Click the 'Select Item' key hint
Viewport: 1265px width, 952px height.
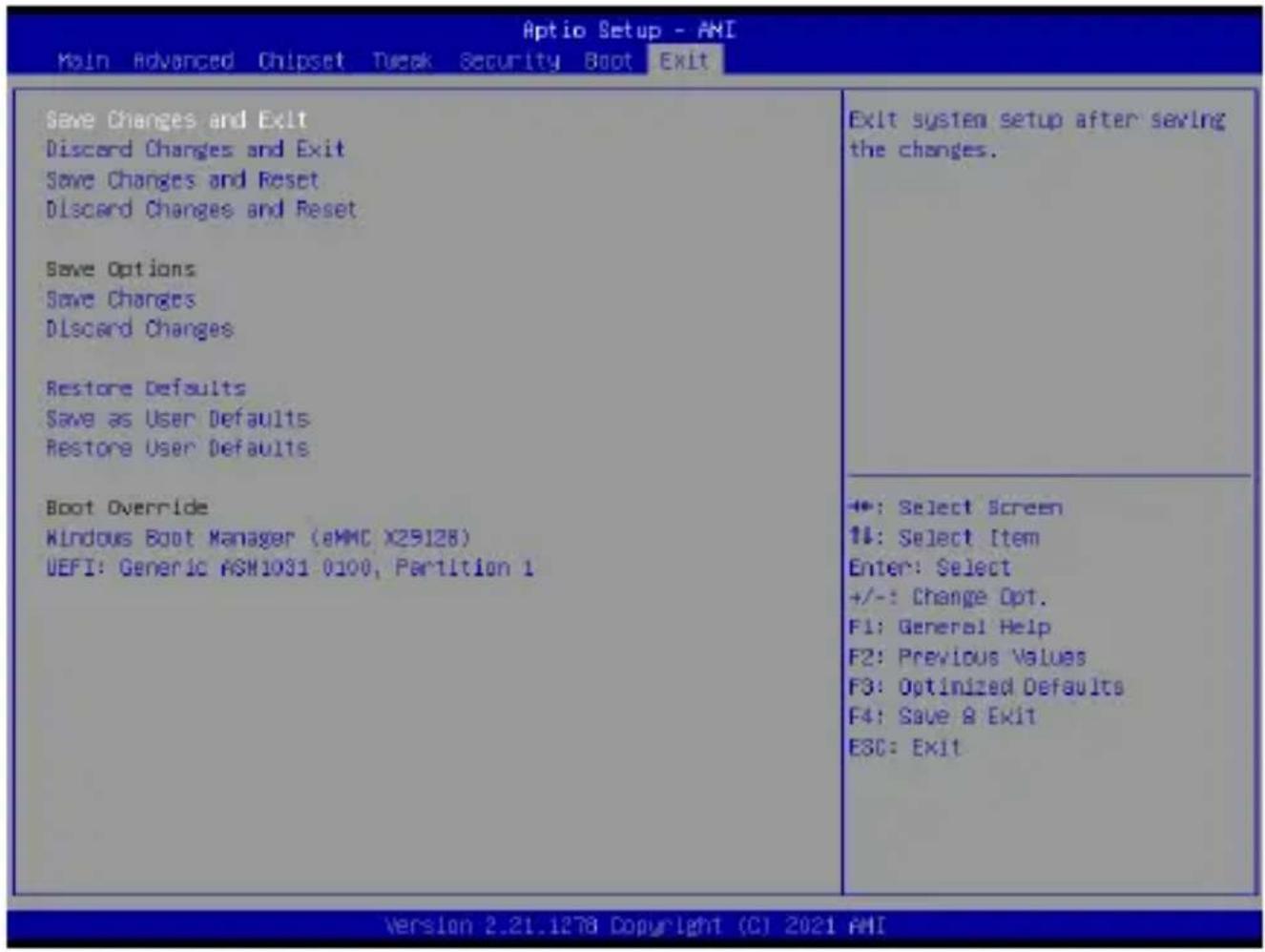(x=944, y=538)
